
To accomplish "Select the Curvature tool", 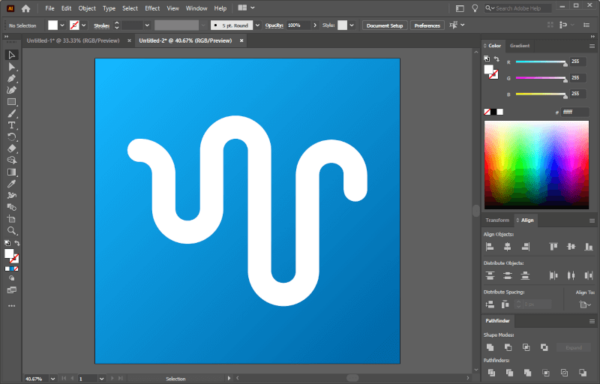I will click(11, 90).
